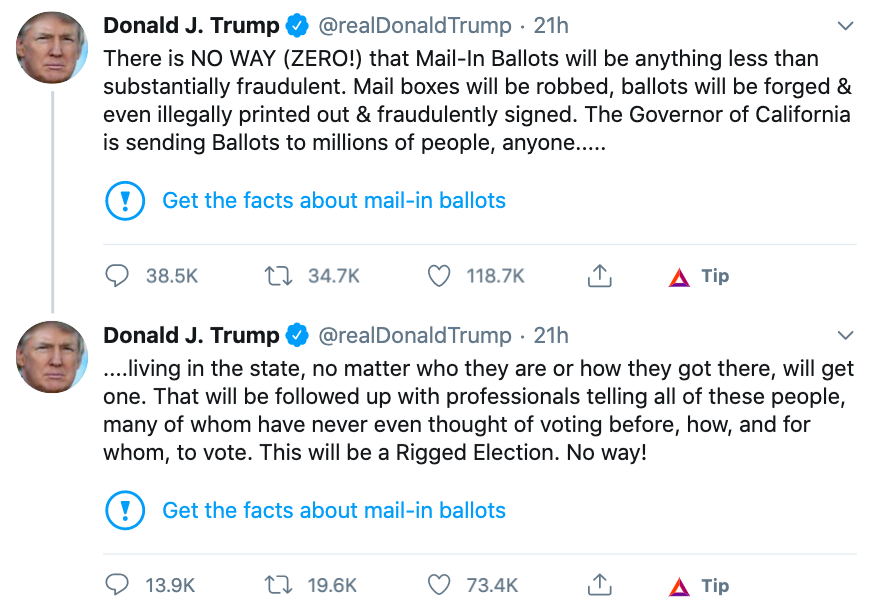Reply to the first tweet via comment icon
875x615 pixels.
118,276
